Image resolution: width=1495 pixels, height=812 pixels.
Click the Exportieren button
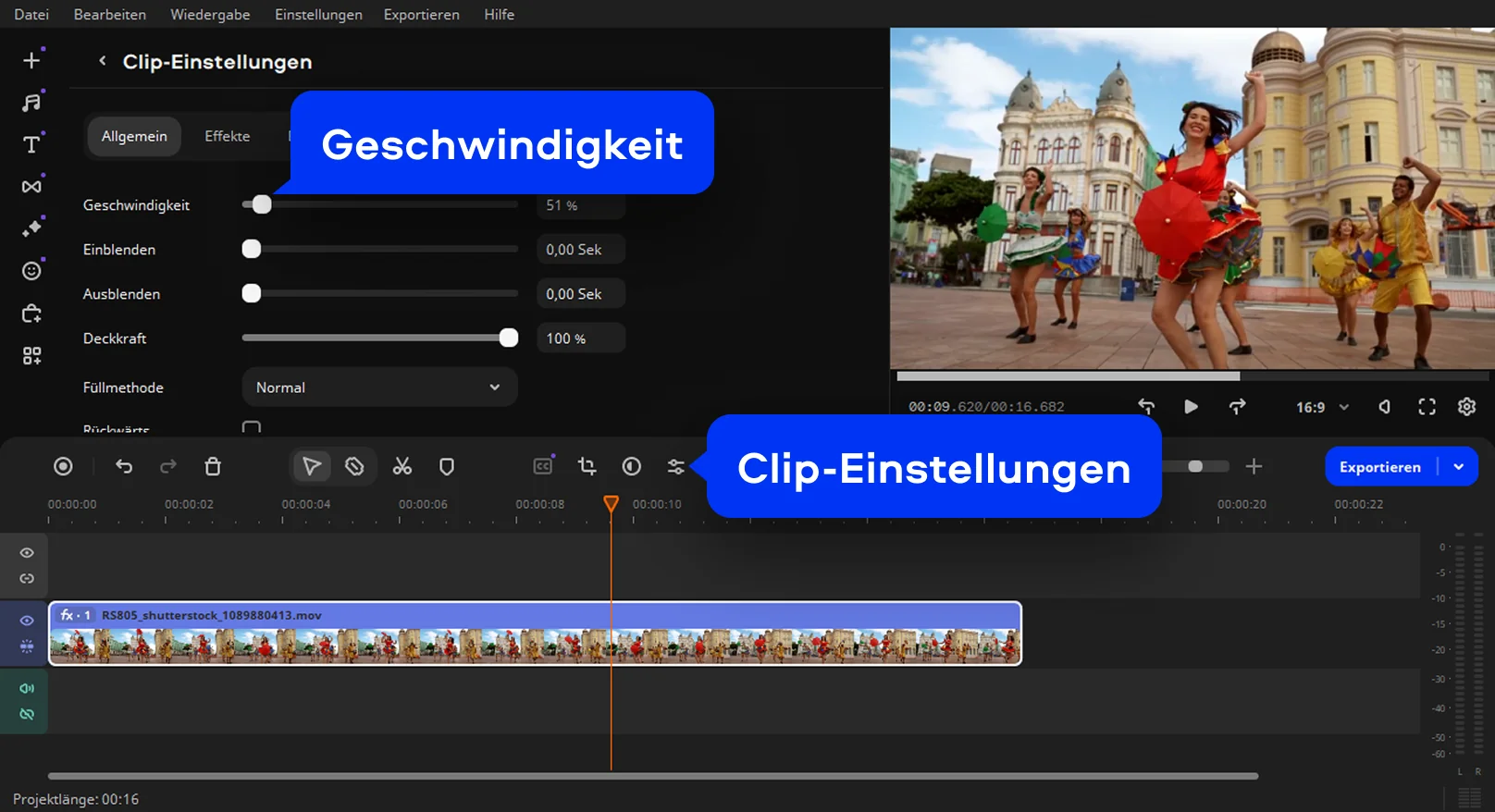pyautogui.click(x=1379, y=467)
